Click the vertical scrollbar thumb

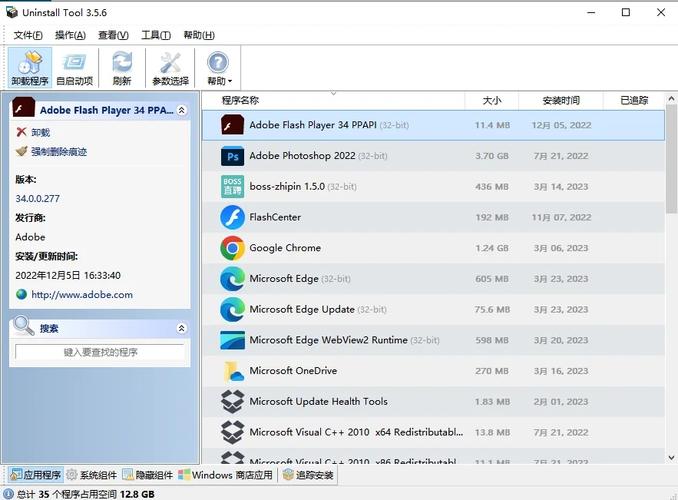672,161
